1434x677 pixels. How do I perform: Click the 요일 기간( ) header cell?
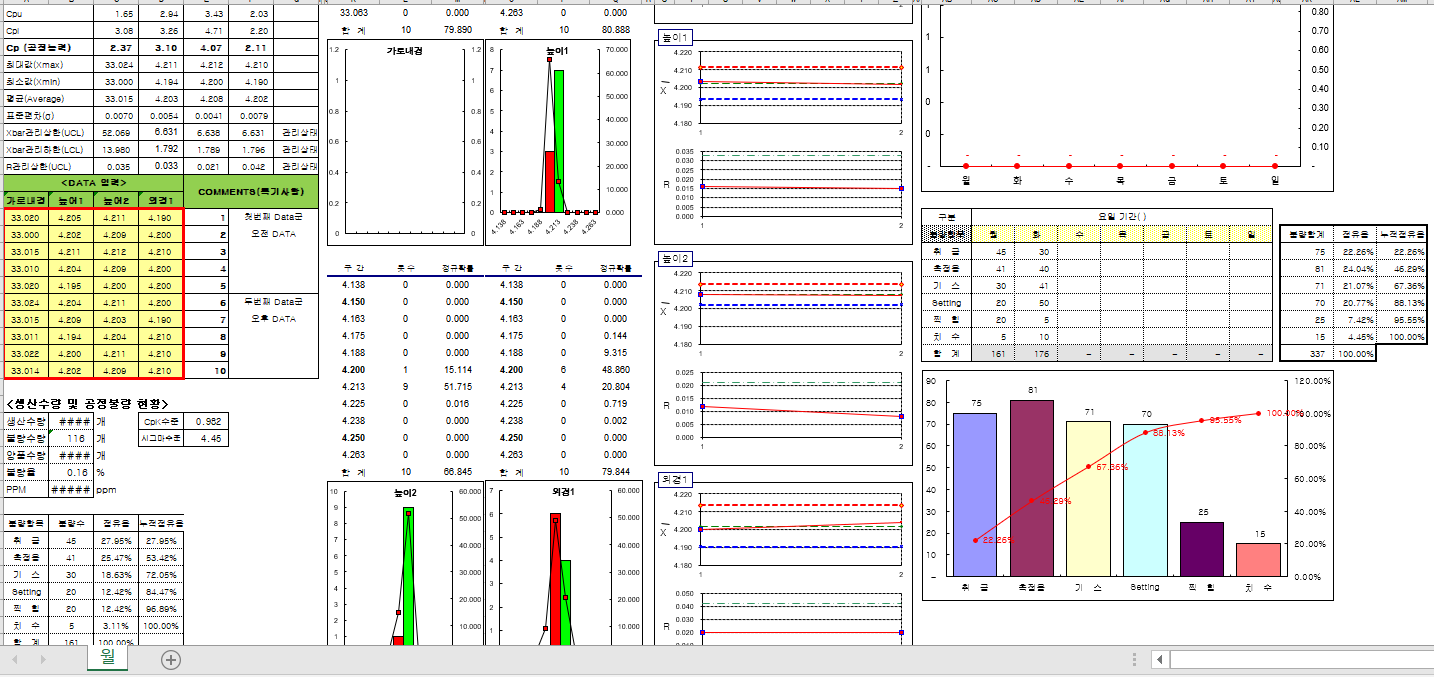[x=1121, y=216]
